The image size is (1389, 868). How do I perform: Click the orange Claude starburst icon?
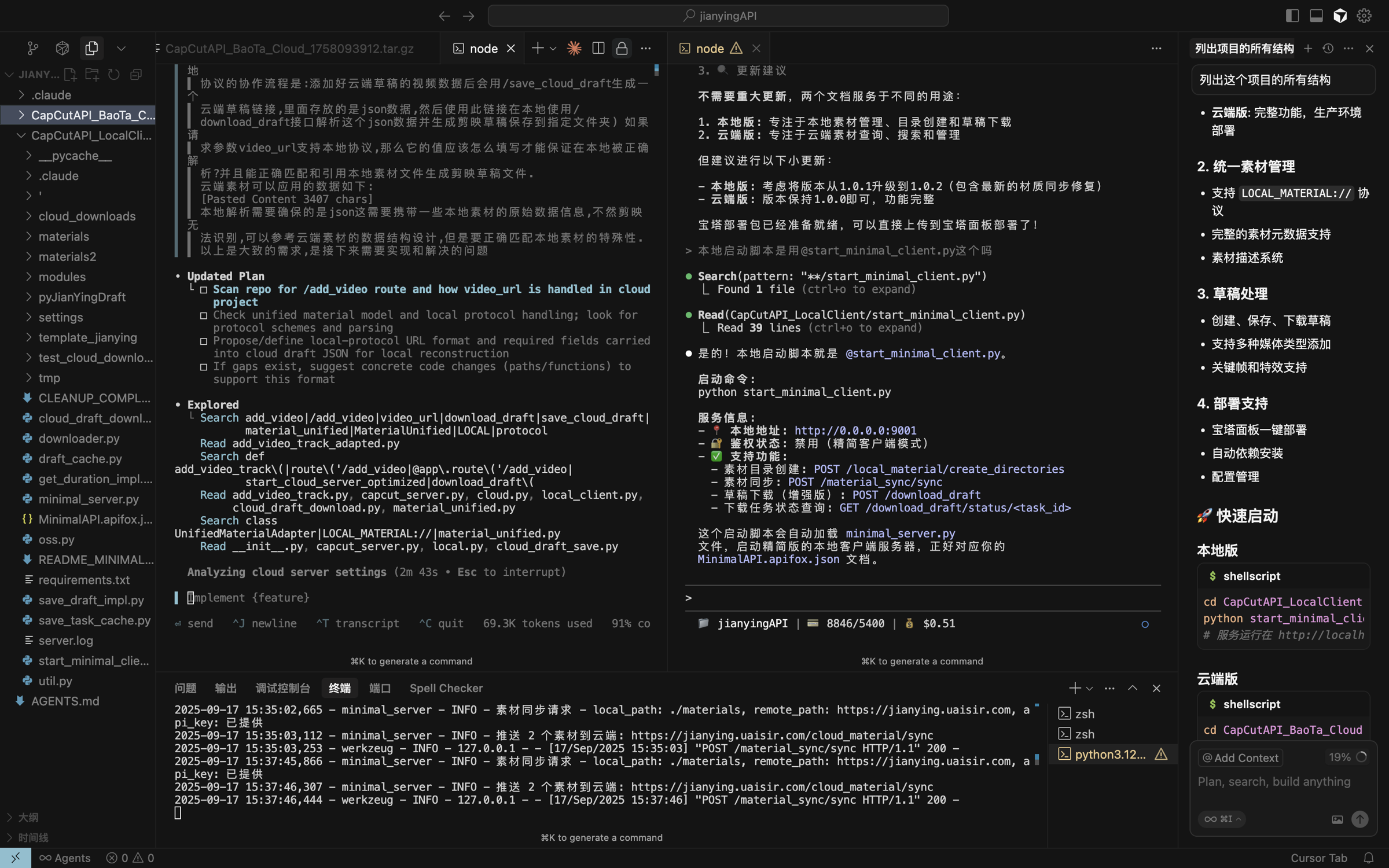(574, 48)
